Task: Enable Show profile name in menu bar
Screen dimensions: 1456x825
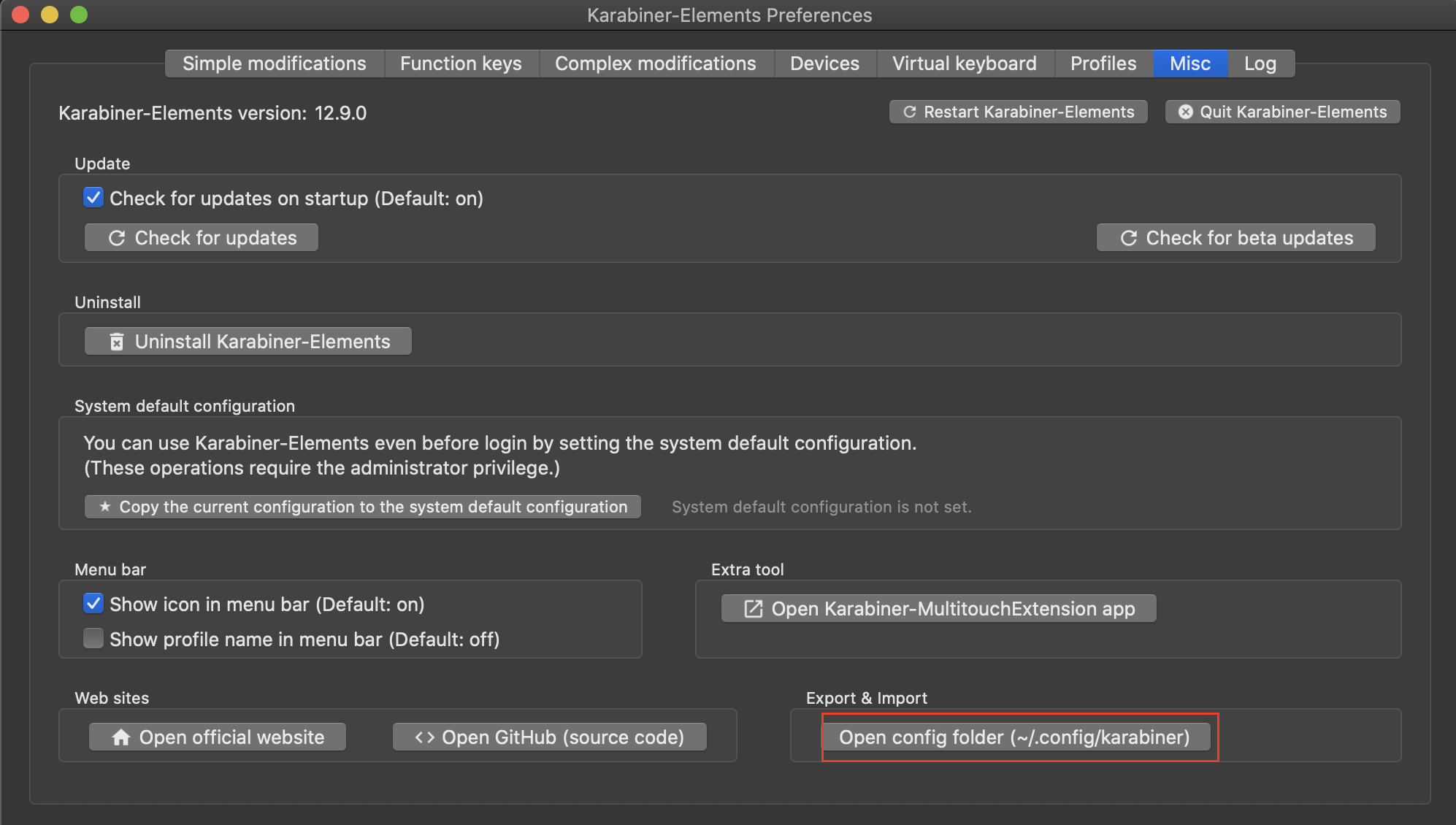Action: (93, 639)
